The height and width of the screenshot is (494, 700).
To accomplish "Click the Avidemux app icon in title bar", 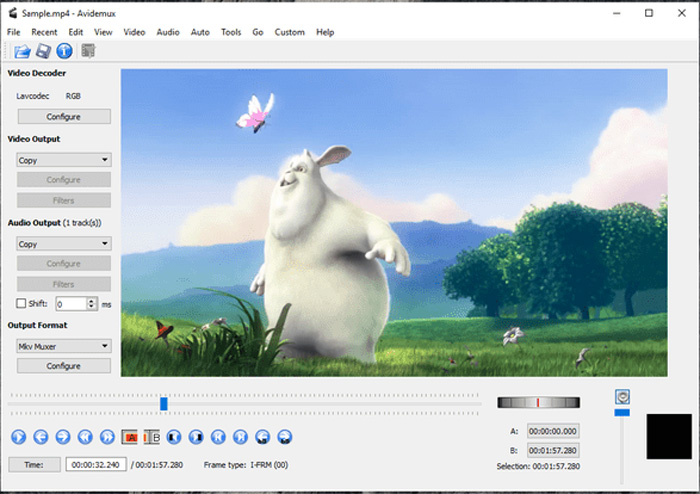I will [13, 13].
